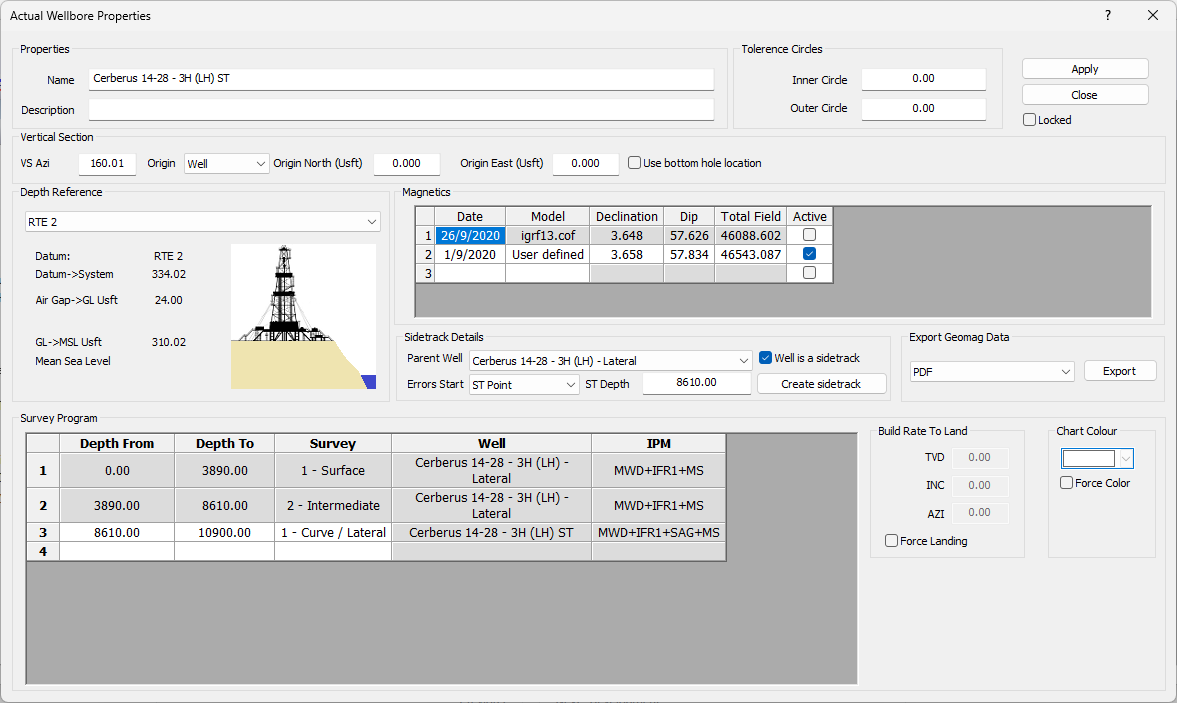Image resolution: width=1177 pixels, height=703 pixels.
Task: Enable the Force Landing checkbox
Action: (x=892, y=541)
